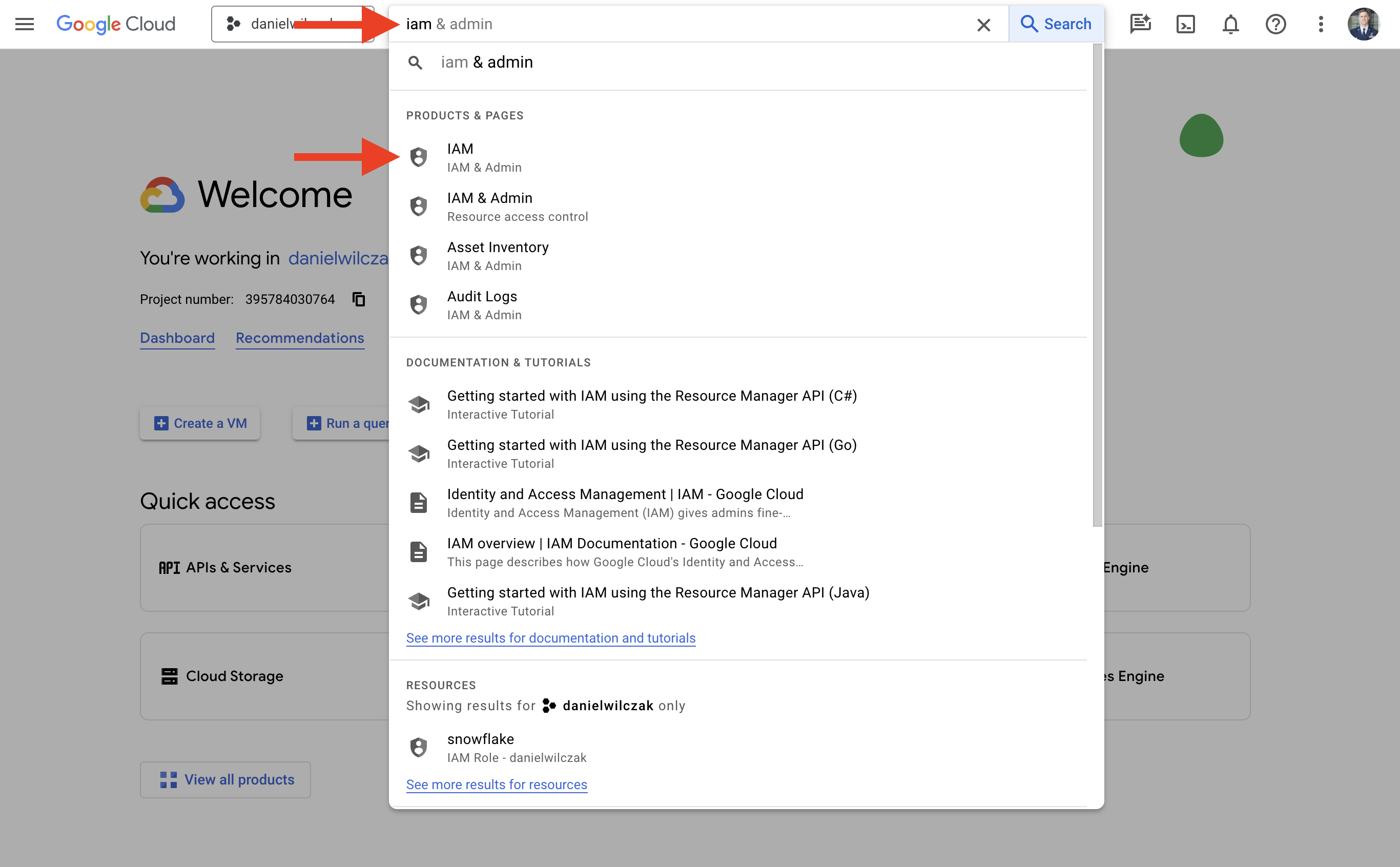The height and width of the screenshot is (867, 1400).
Task: Click document icon beside IAM overview
Action: pos(419,552)
